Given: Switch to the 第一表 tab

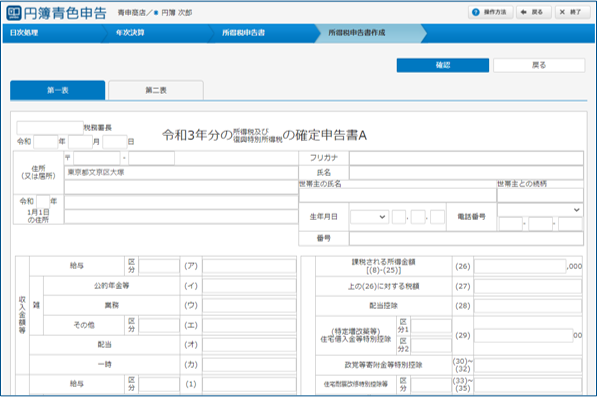Looking at the screenshot, I should (x=57, y=90).
